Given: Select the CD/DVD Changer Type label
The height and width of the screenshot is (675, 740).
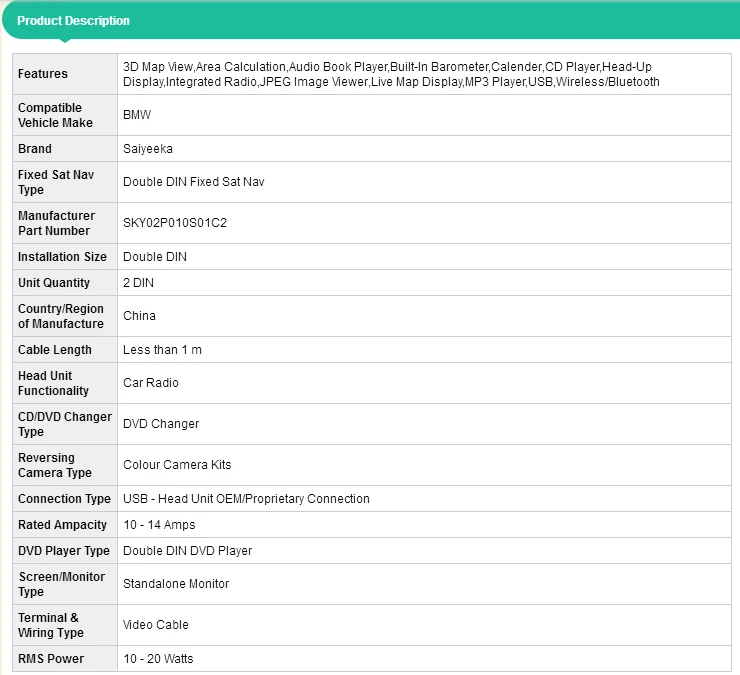Looking at the screenshot, I should 65,424.
